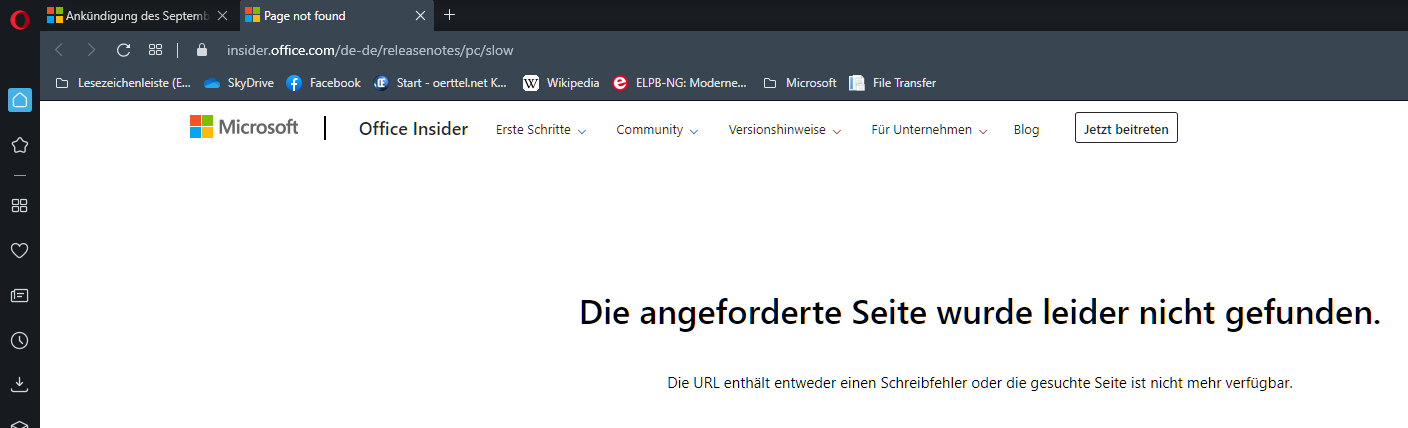
Task: Click the Microsoft logo on the page
Action: (244, 127)
